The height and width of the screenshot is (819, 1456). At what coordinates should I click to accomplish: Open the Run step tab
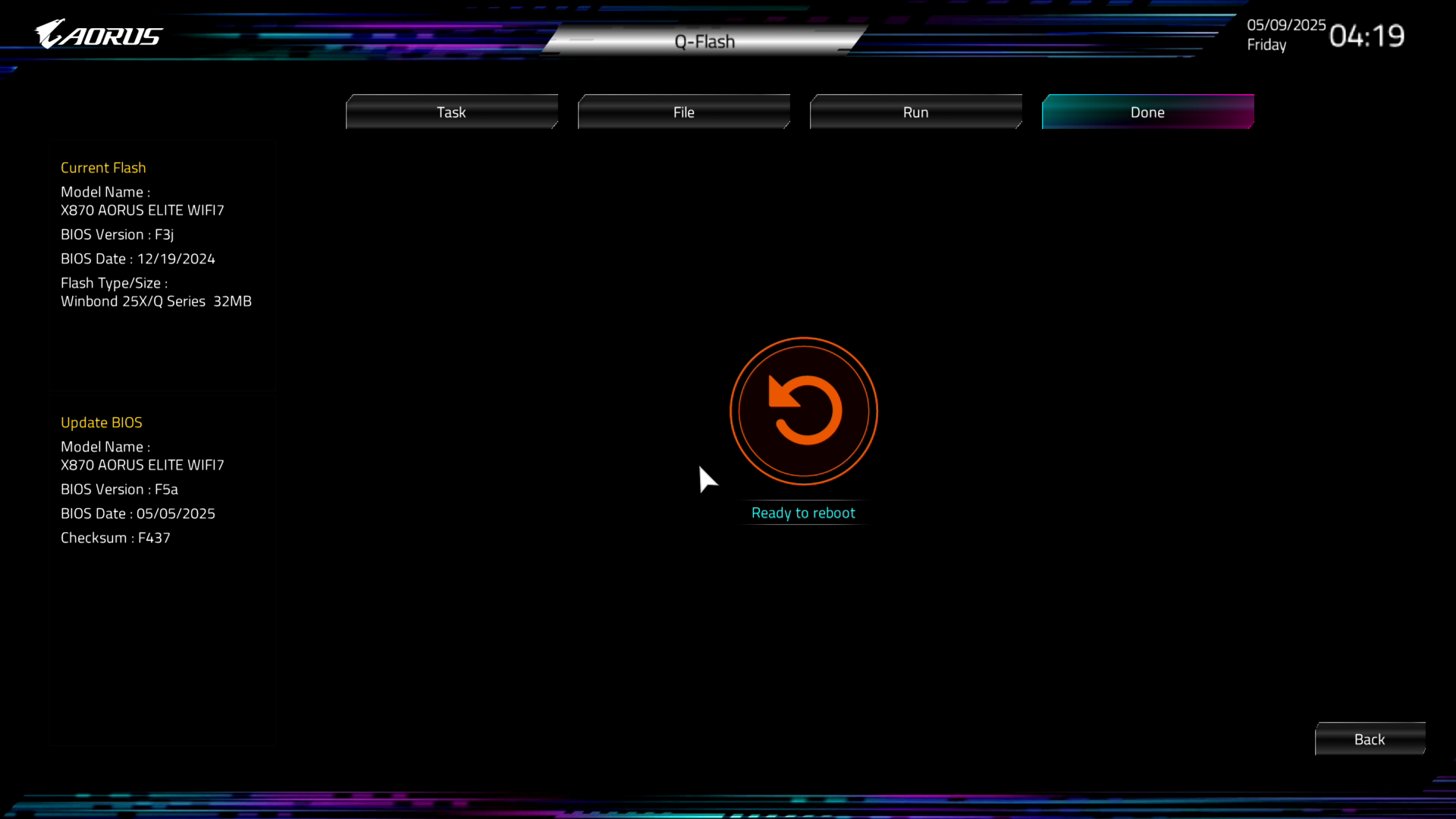[x=916, y=112]
